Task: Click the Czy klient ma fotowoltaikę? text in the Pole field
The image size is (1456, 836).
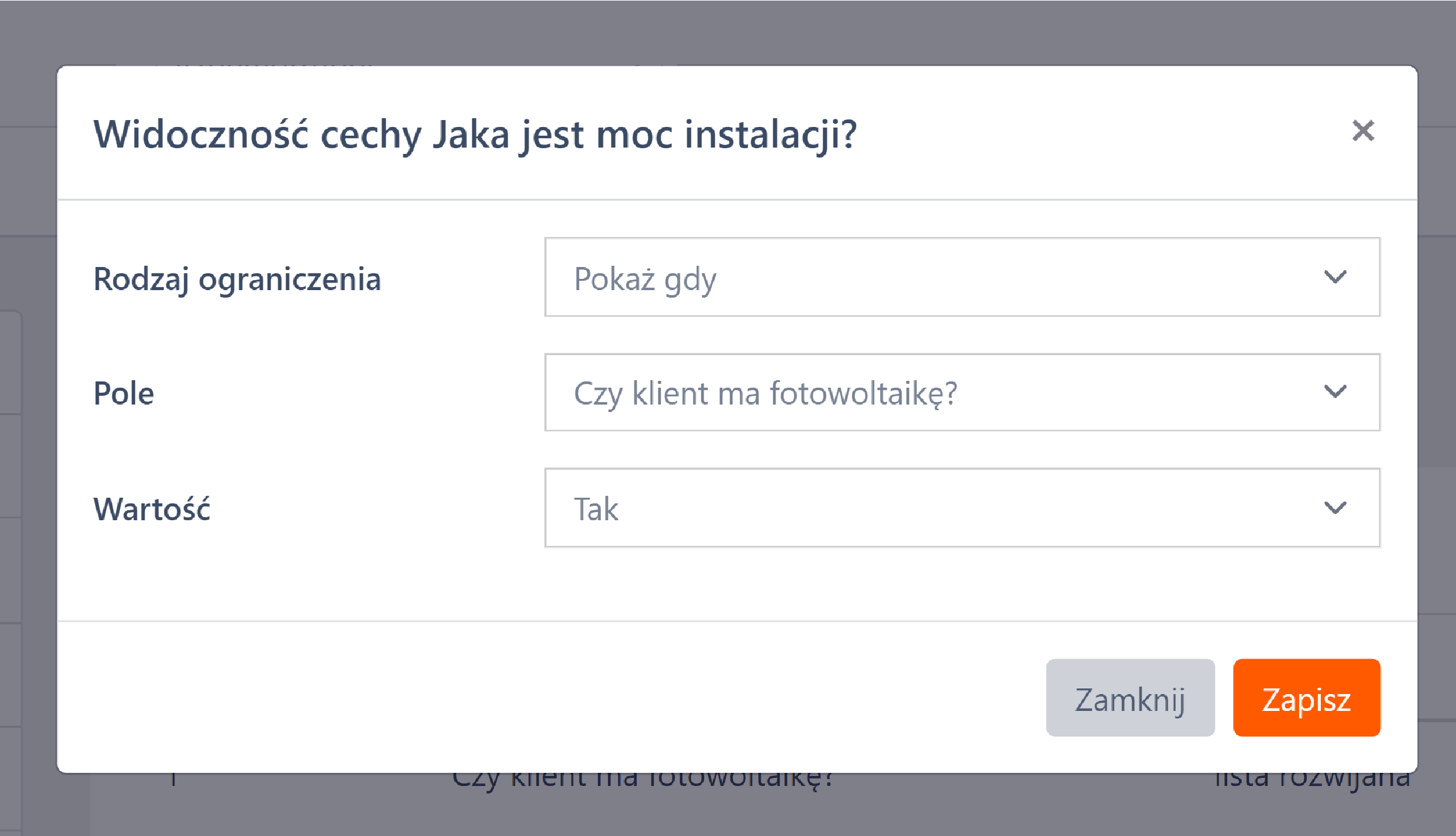Action: pos(765,394)
